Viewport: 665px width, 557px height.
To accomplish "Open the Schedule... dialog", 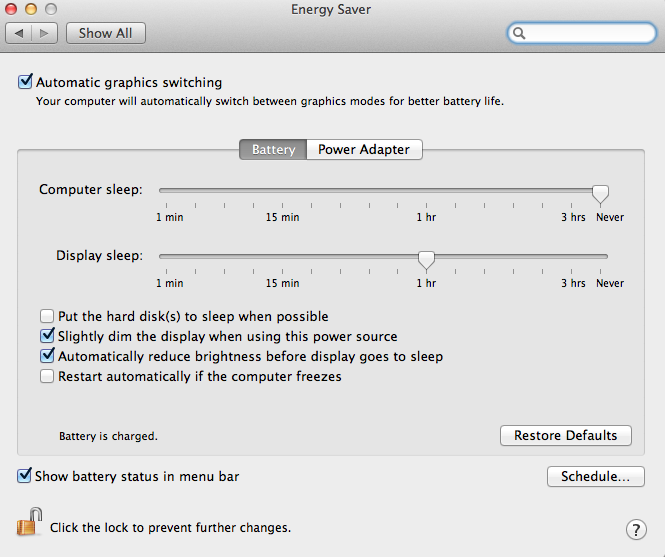I will [x=595, y=476].
